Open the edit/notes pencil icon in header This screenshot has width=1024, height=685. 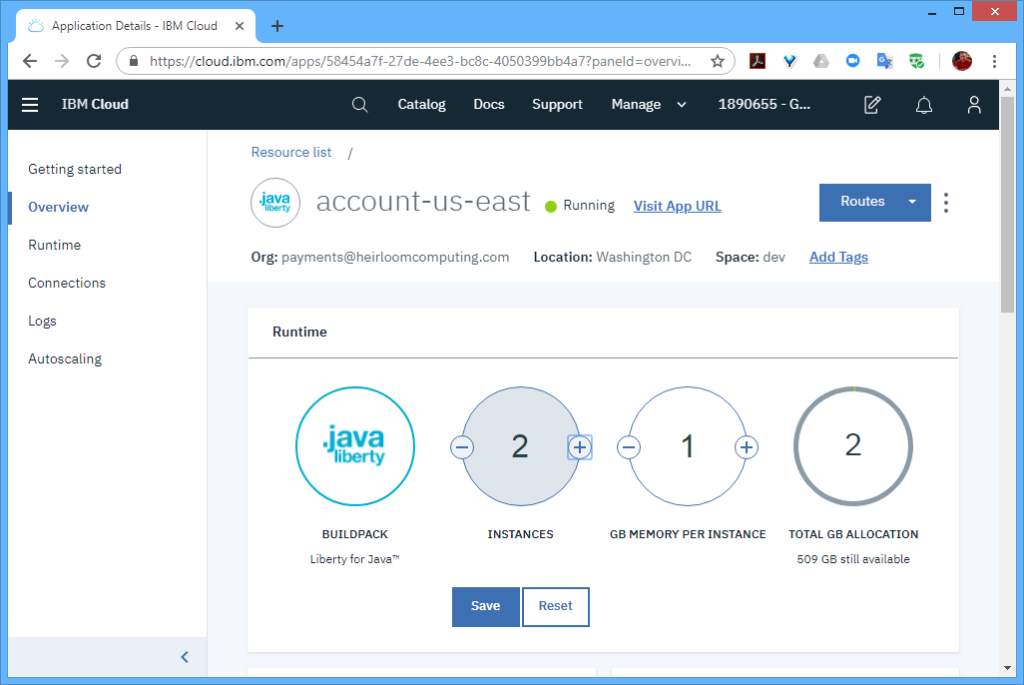click(872, 104)
